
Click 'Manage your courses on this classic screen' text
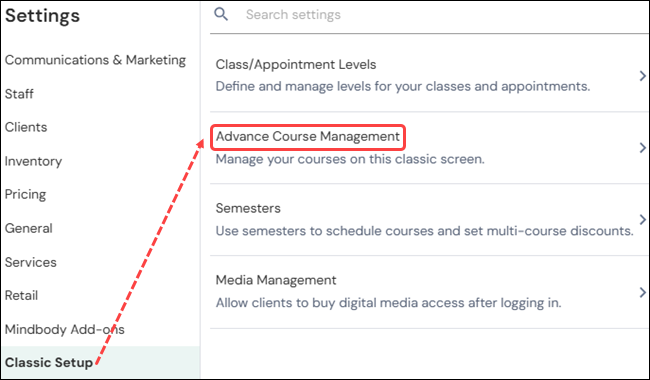tap(350, 159)
